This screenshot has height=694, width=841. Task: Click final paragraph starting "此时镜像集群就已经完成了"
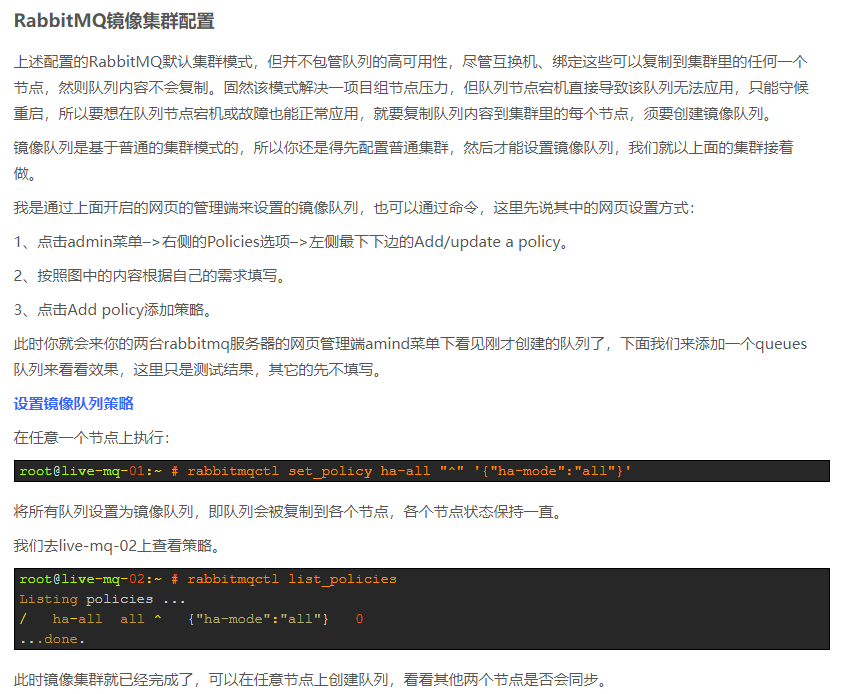click(x=311, y=680)
